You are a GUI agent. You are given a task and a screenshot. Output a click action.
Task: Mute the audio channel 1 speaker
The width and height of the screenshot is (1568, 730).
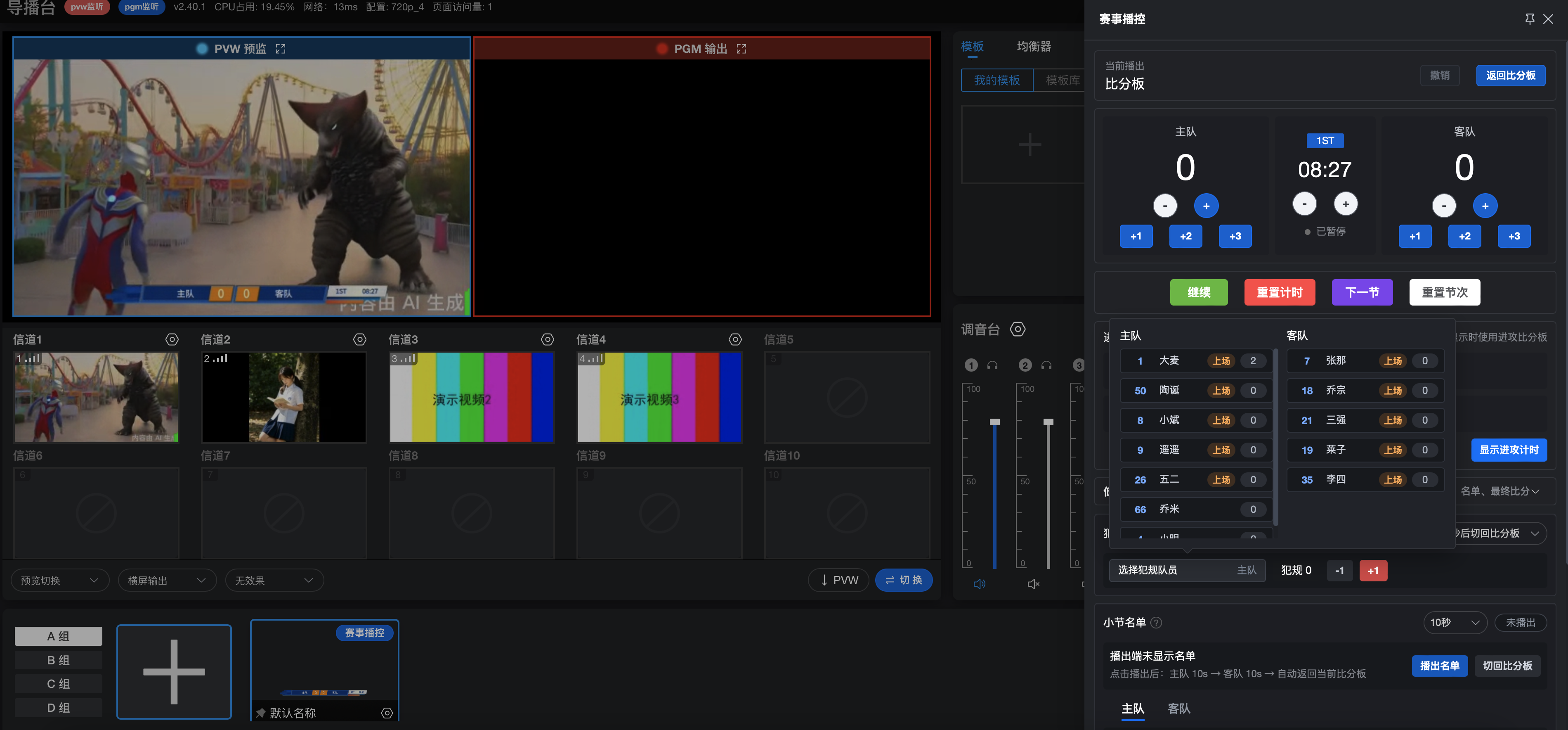click(x=980, y=584)
